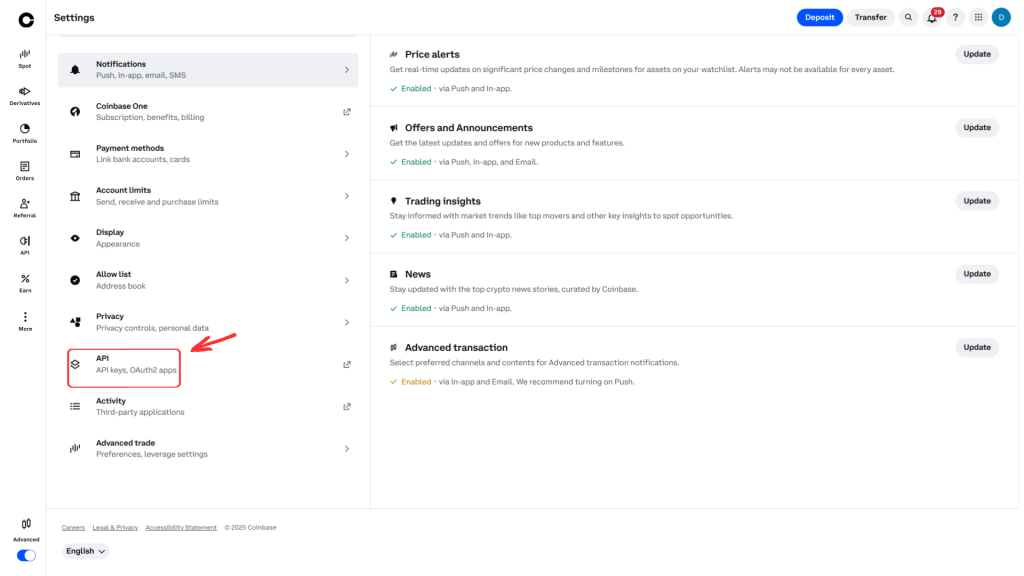Open Display appearance settings
This screenshot has height=576, width=1024.
coord(208,238)
